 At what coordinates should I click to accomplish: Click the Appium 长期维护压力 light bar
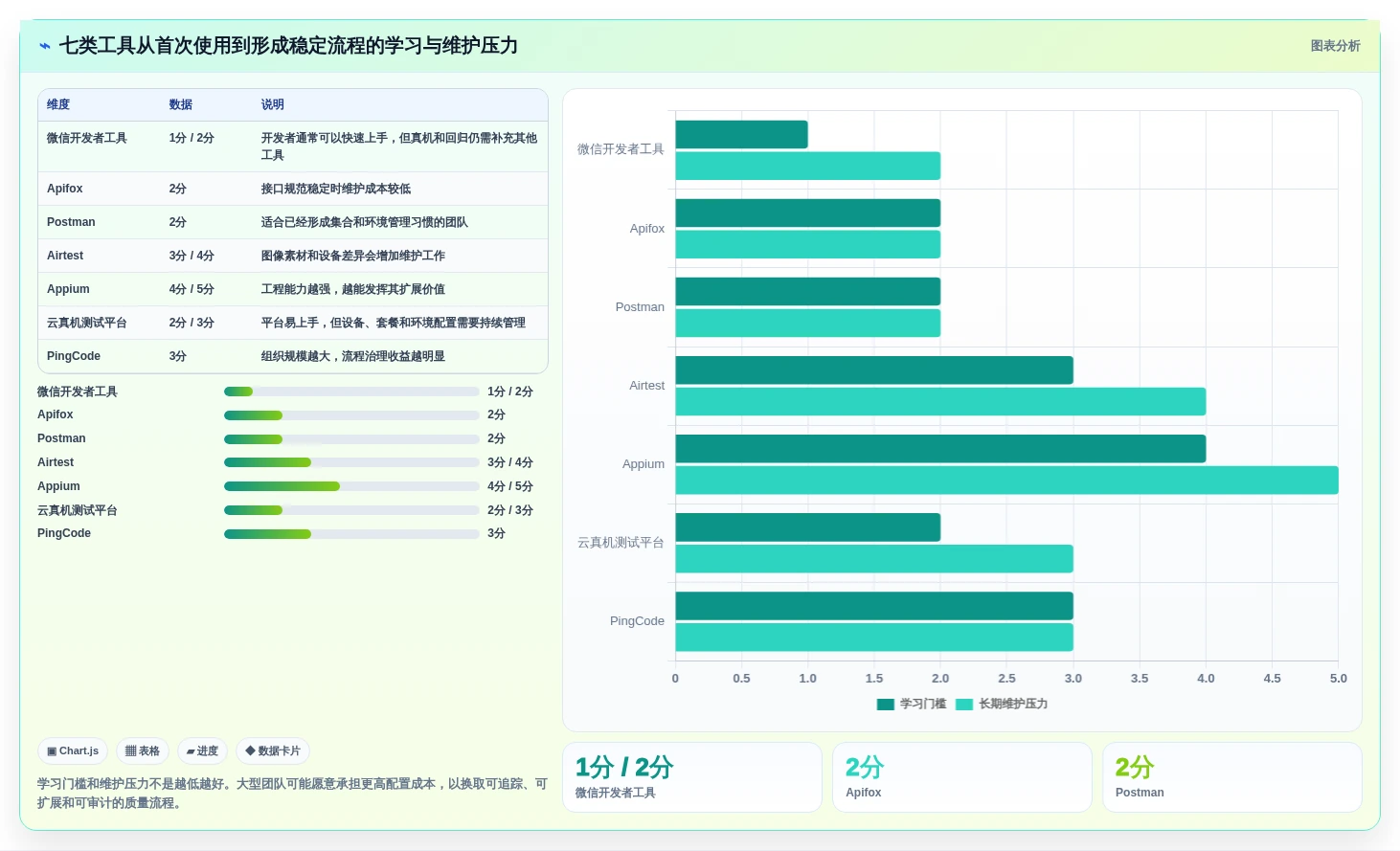click(x=1006, y=481)
